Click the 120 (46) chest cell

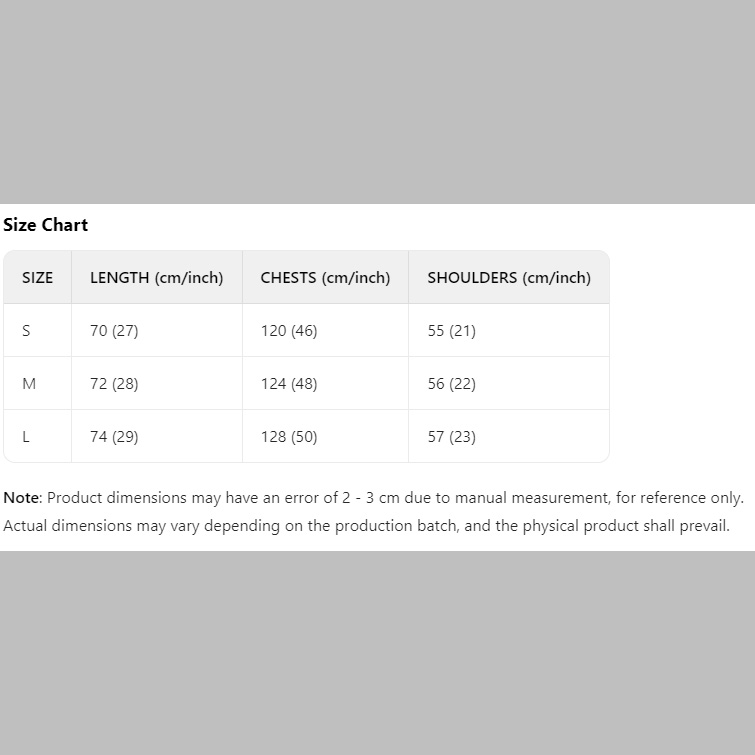pos(289,331)
